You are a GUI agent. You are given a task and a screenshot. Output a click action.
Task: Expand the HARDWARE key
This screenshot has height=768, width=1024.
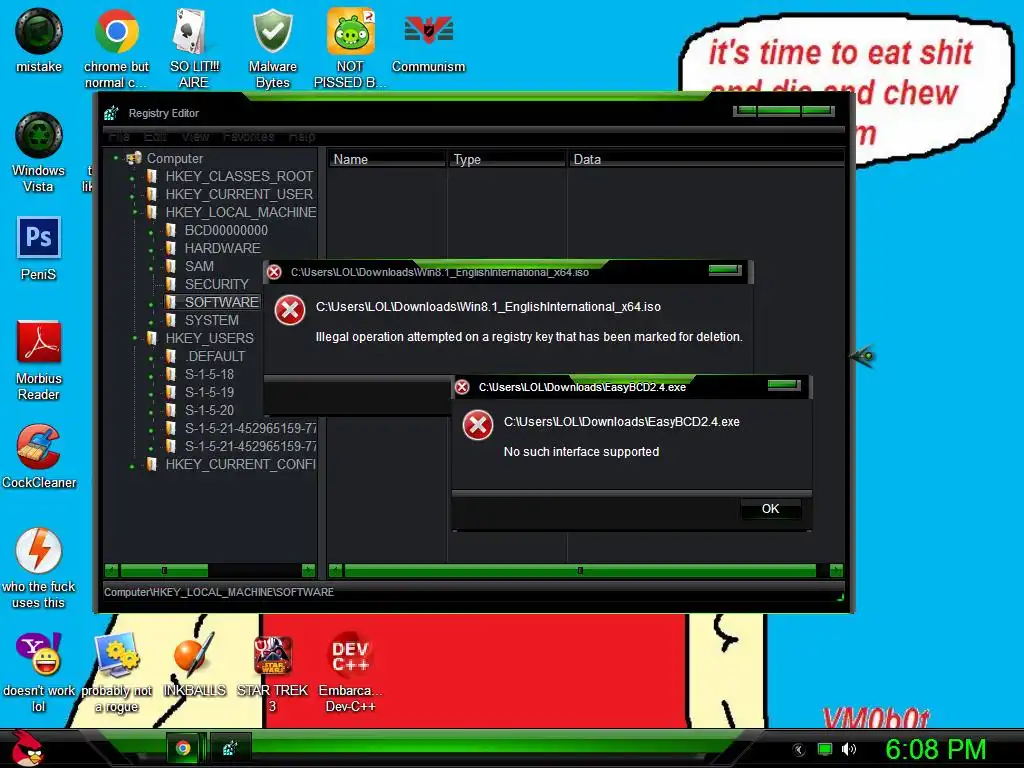(152, 249)
